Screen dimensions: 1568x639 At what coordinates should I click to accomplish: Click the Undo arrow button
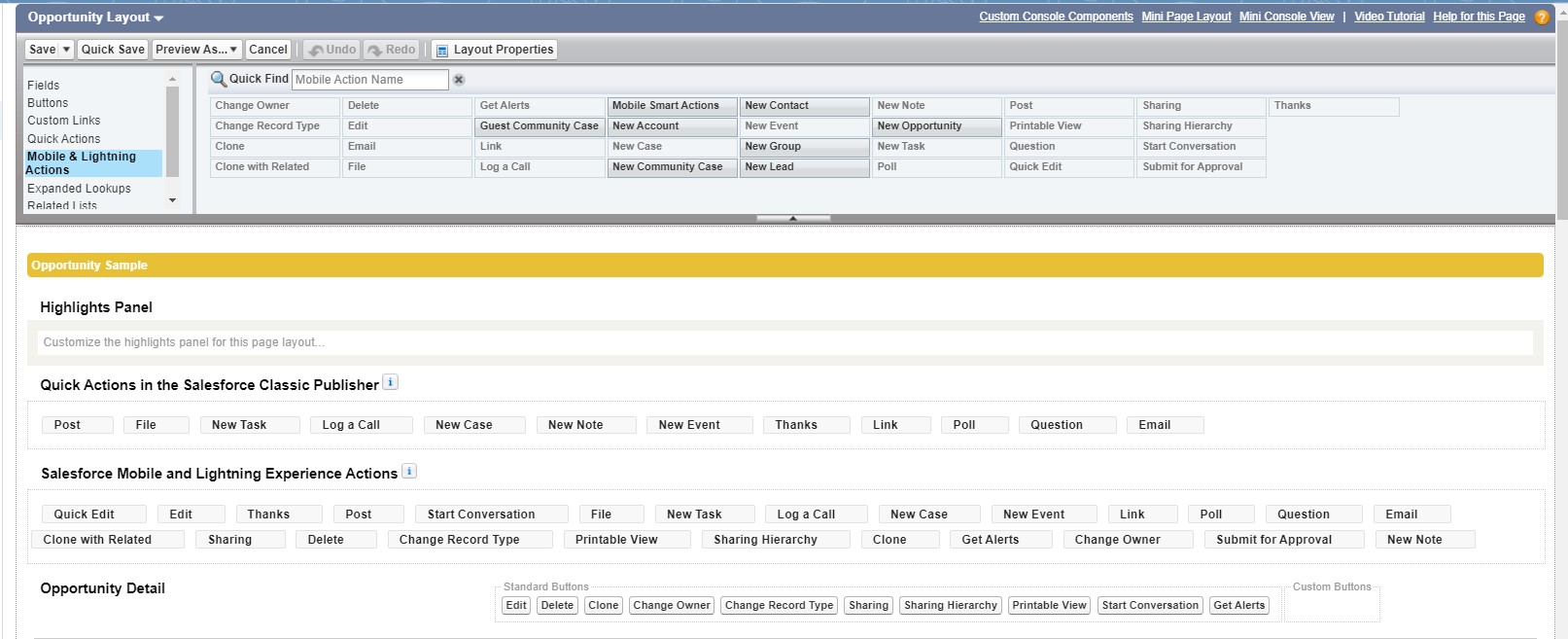coord(331,50)
